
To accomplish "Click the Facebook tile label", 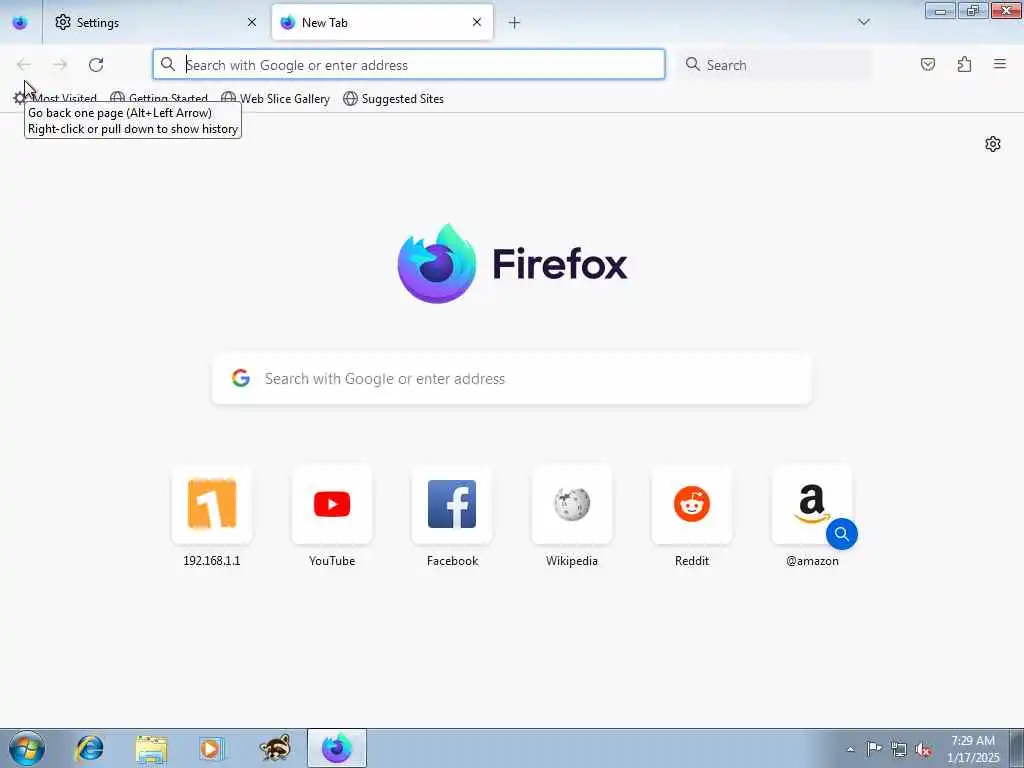I will click(452, 561).
